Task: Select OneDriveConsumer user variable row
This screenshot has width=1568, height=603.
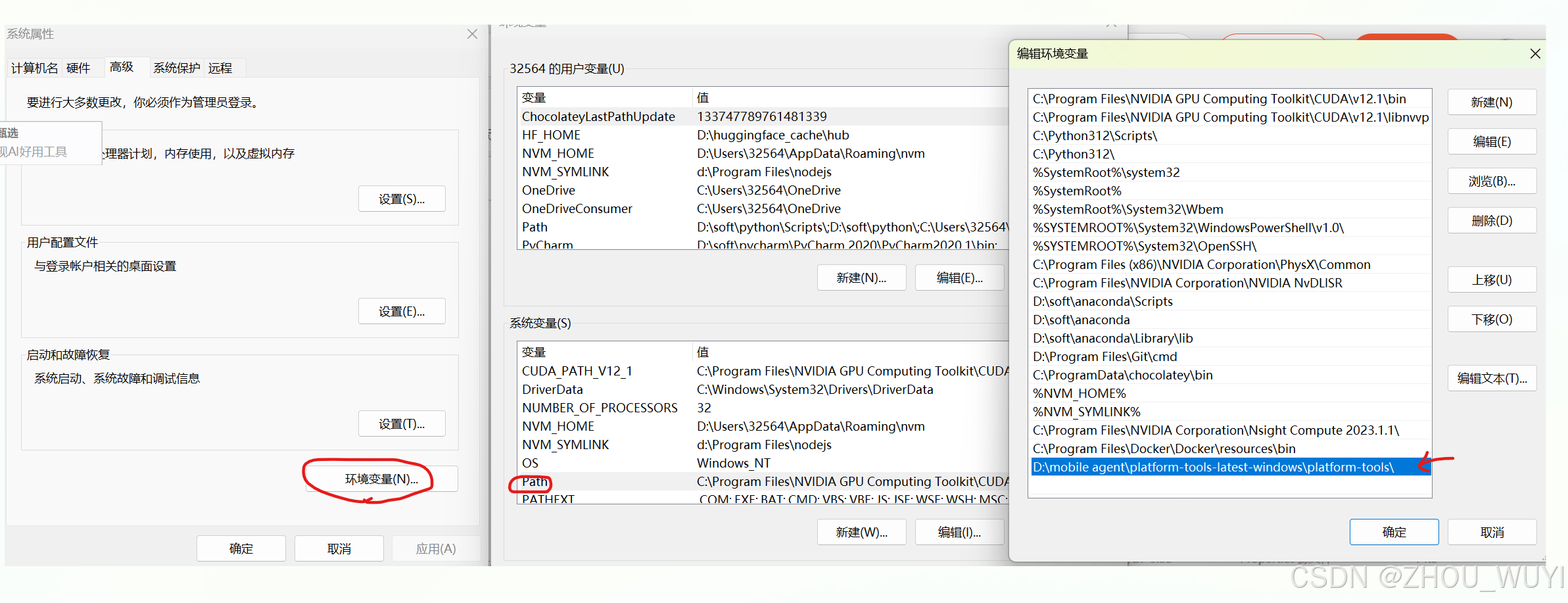Action: 763,208
